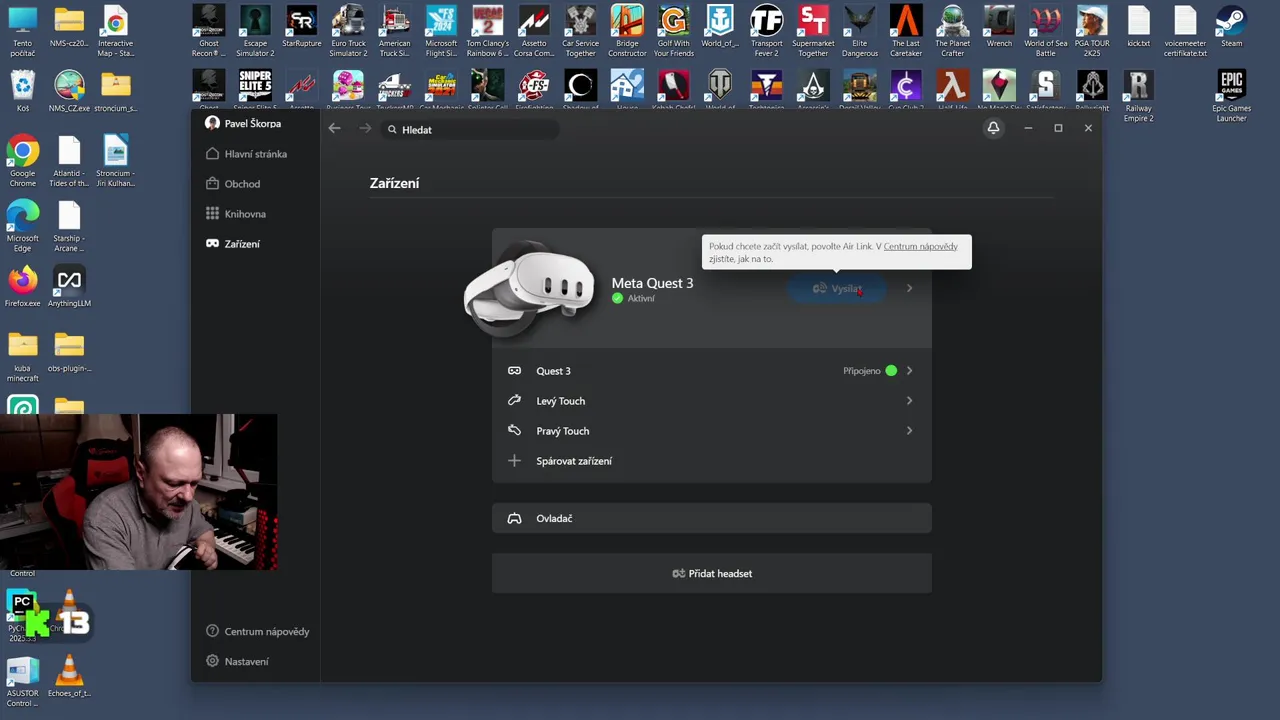Viewport: 1280px width, 720px height.
Task: Focus the Hledat search field
Action: (470, 130)
